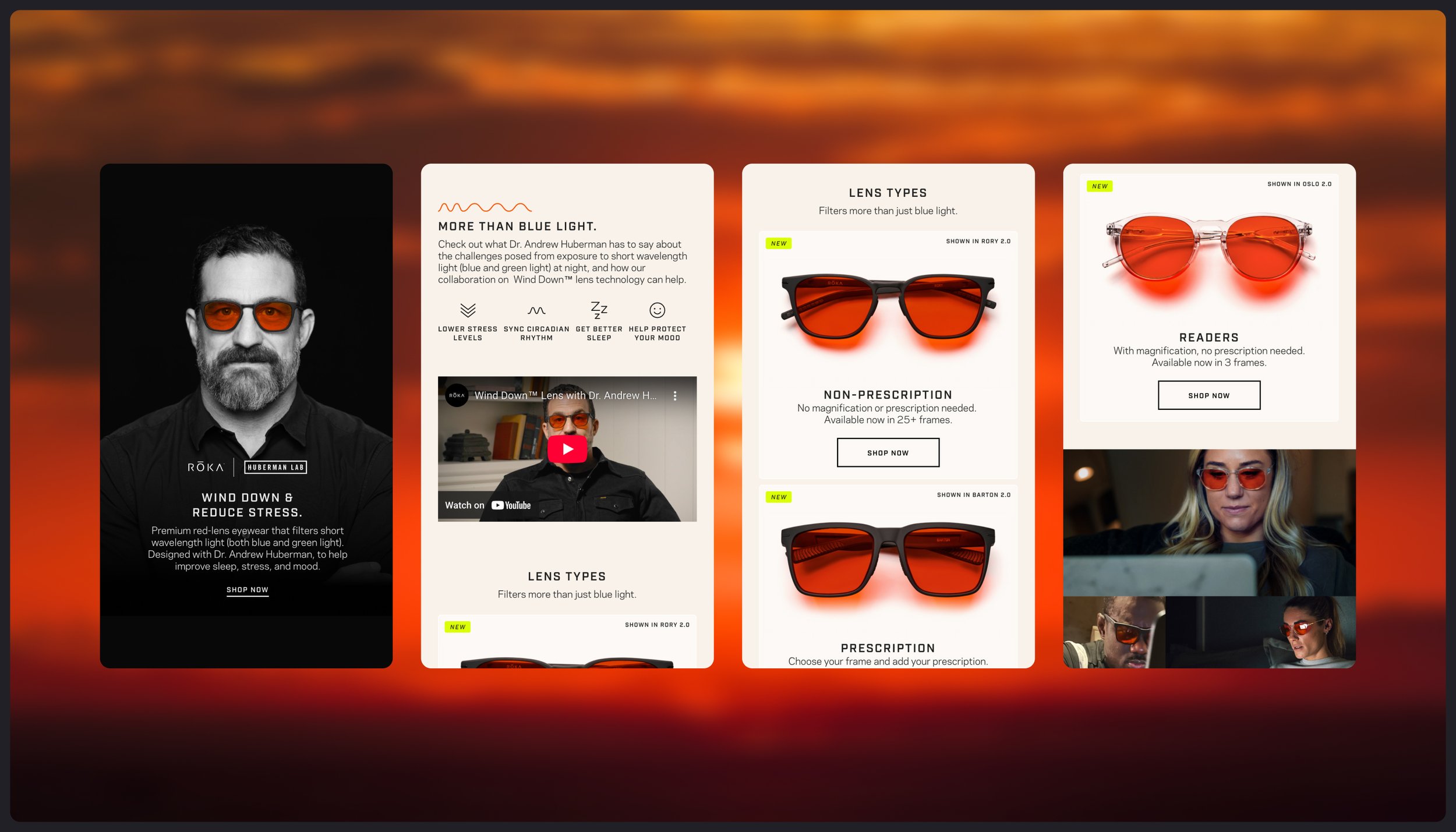
Task: Click the Sync Circadian Rhythm wave icon
Action: (x=536, y=310)
